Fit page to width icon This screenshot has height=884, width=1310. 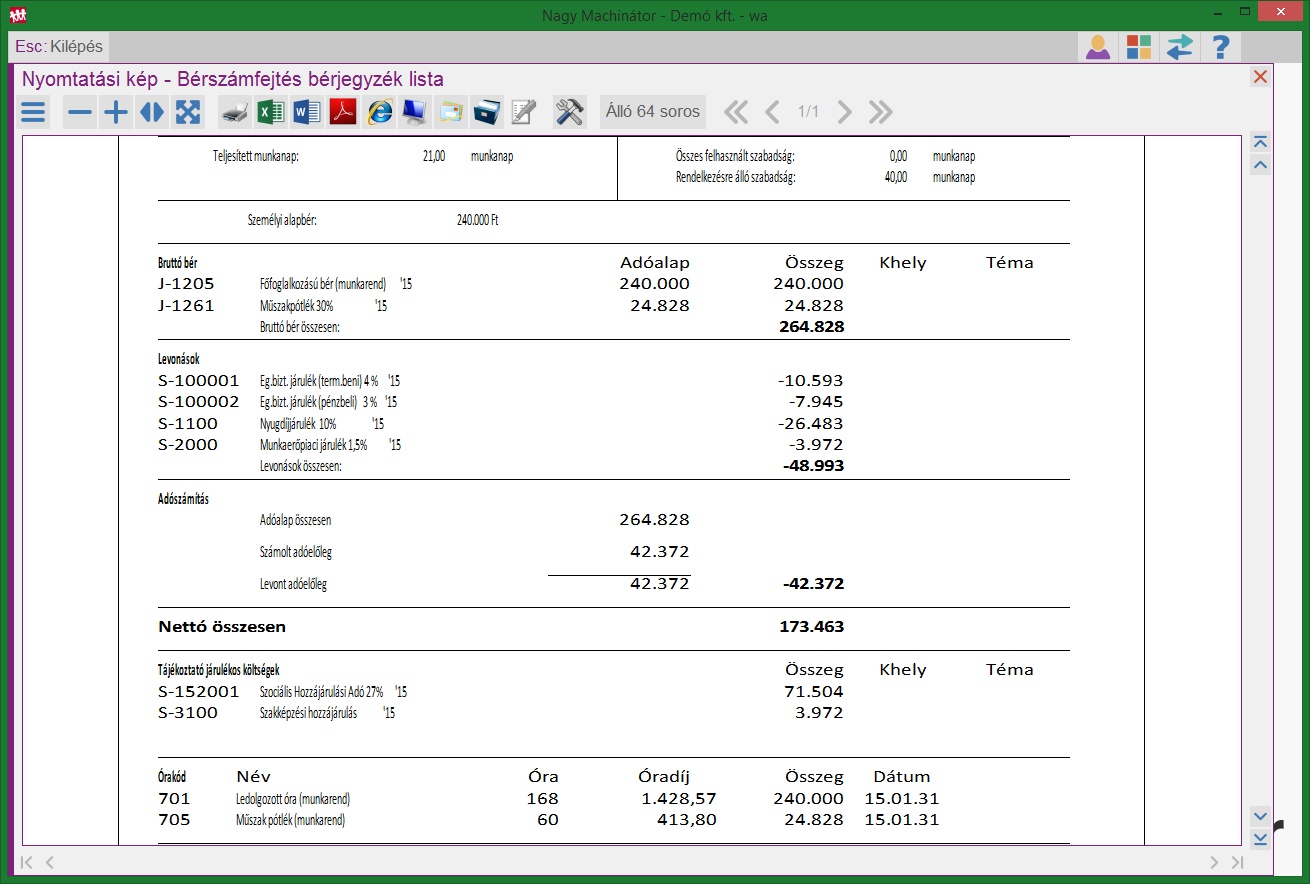tap(152, 112)
